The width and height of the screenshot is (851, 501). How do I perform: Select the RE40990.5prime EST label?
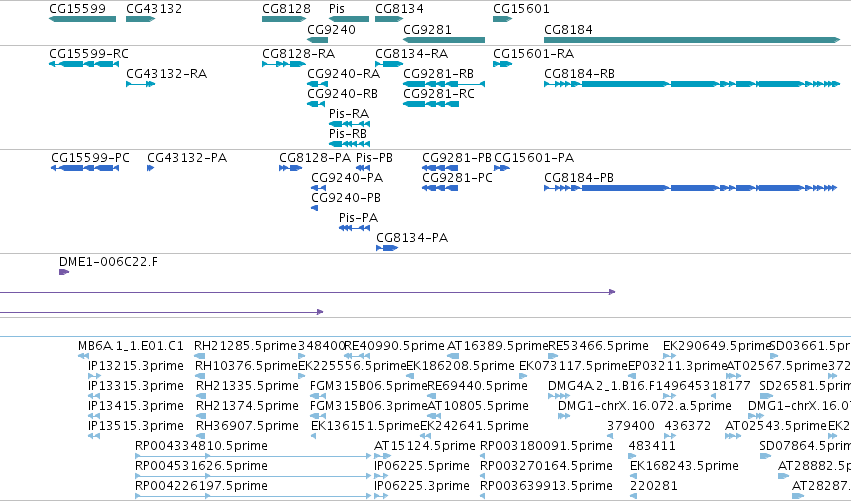(x=395, y=346)
